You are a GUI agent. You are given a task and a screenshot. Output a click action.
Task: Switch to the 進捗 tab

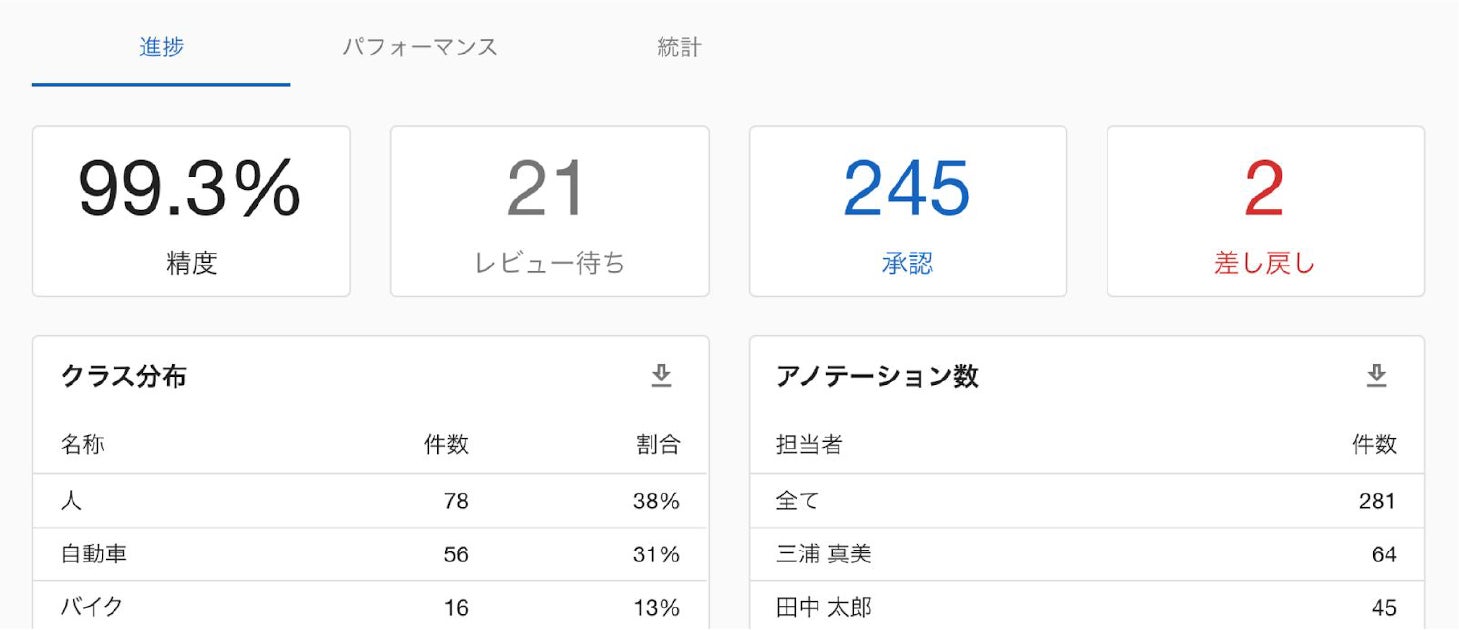point(161,47)
